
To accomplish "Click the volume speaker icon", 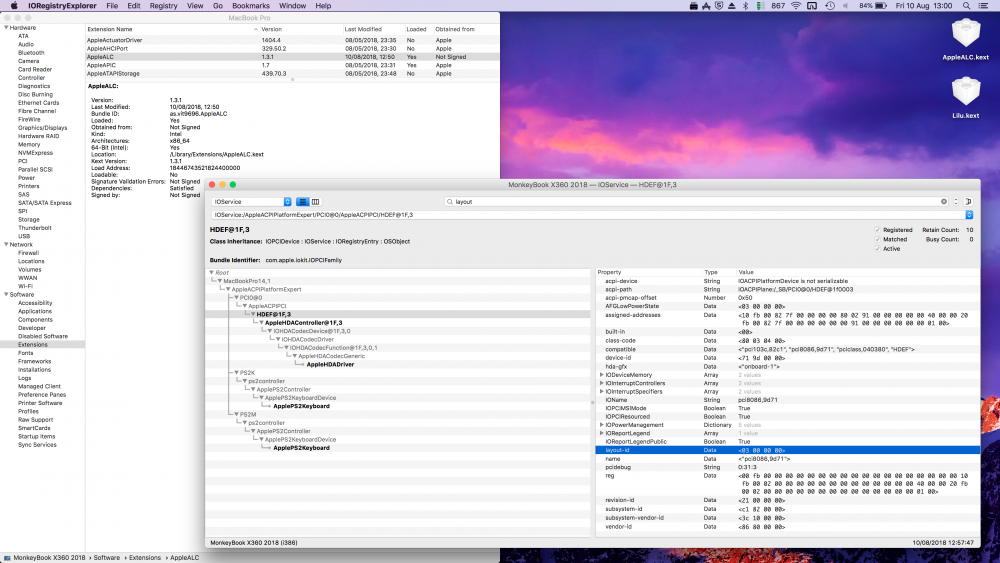I will coord(846,6).
